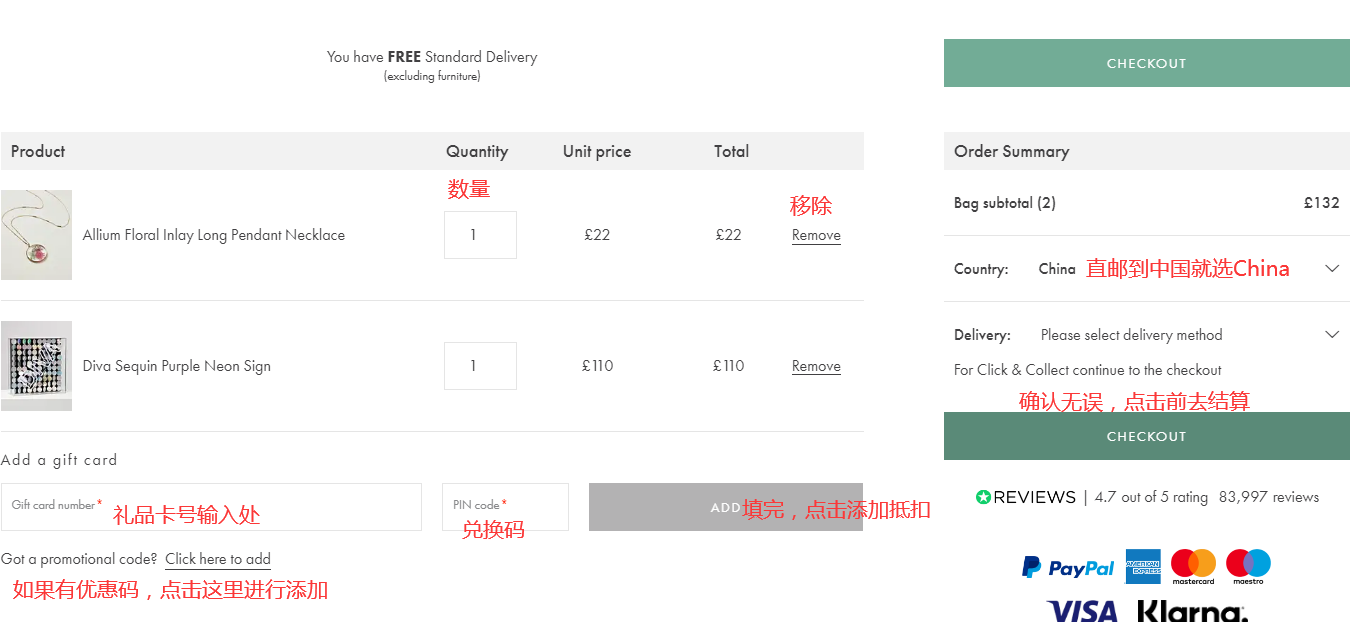Click the Klarna payment logo
This screenshot has height=622, width=1360.
pyautogui.click(x=1192, y=610)
